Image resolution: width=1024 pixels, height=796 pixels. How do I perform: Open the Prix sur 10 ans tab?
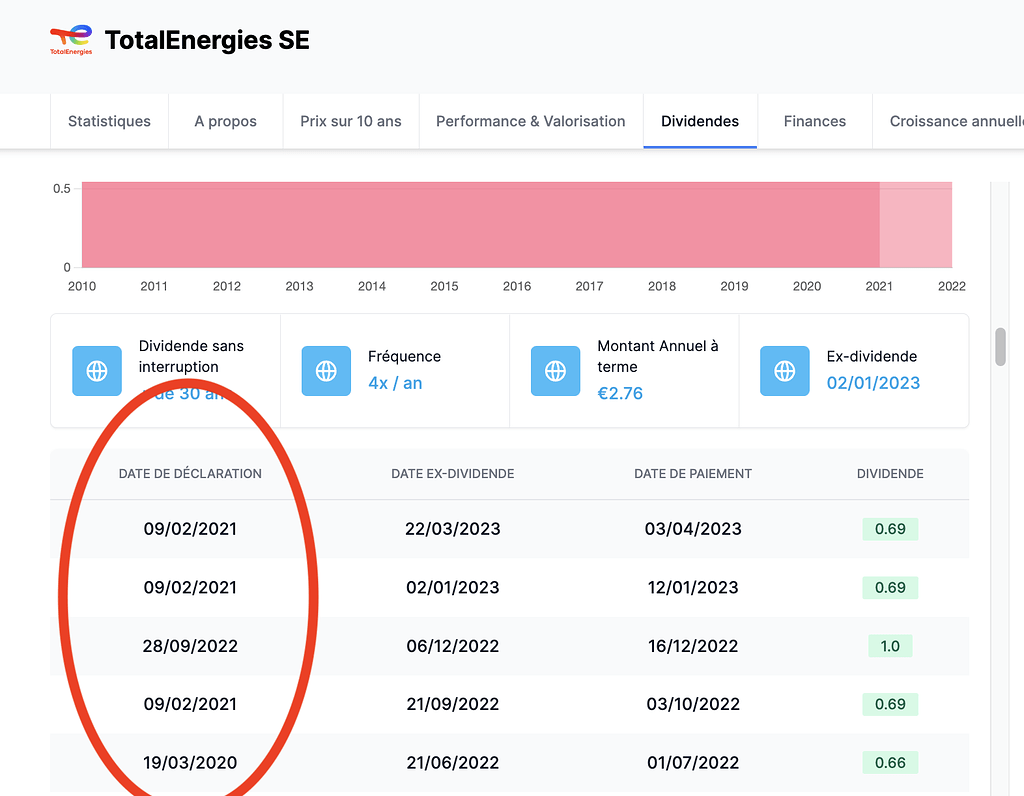(350, 121)
